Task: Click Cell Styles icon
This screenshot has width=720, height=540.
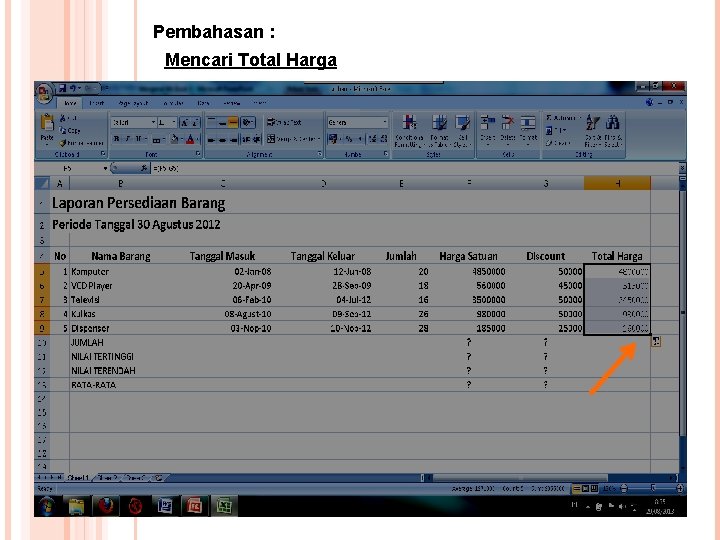Action: click(x=462, y=123)
